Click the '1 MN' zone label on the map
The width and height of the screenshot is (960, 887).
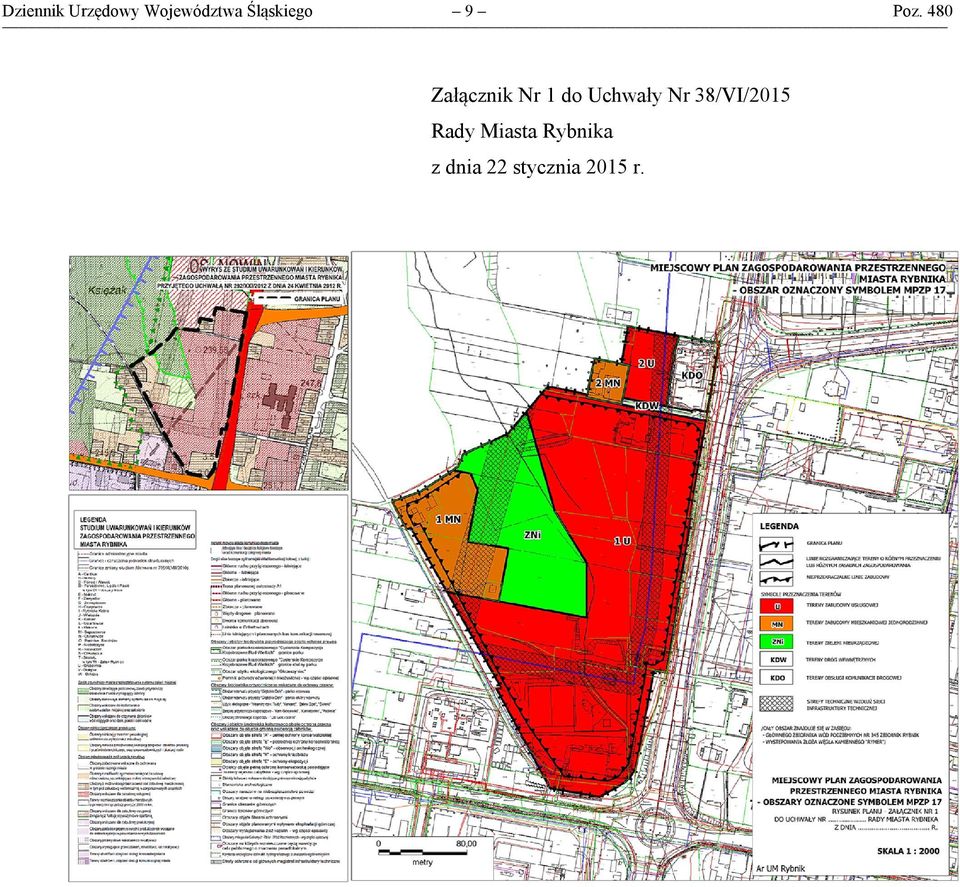coord(448,520)
